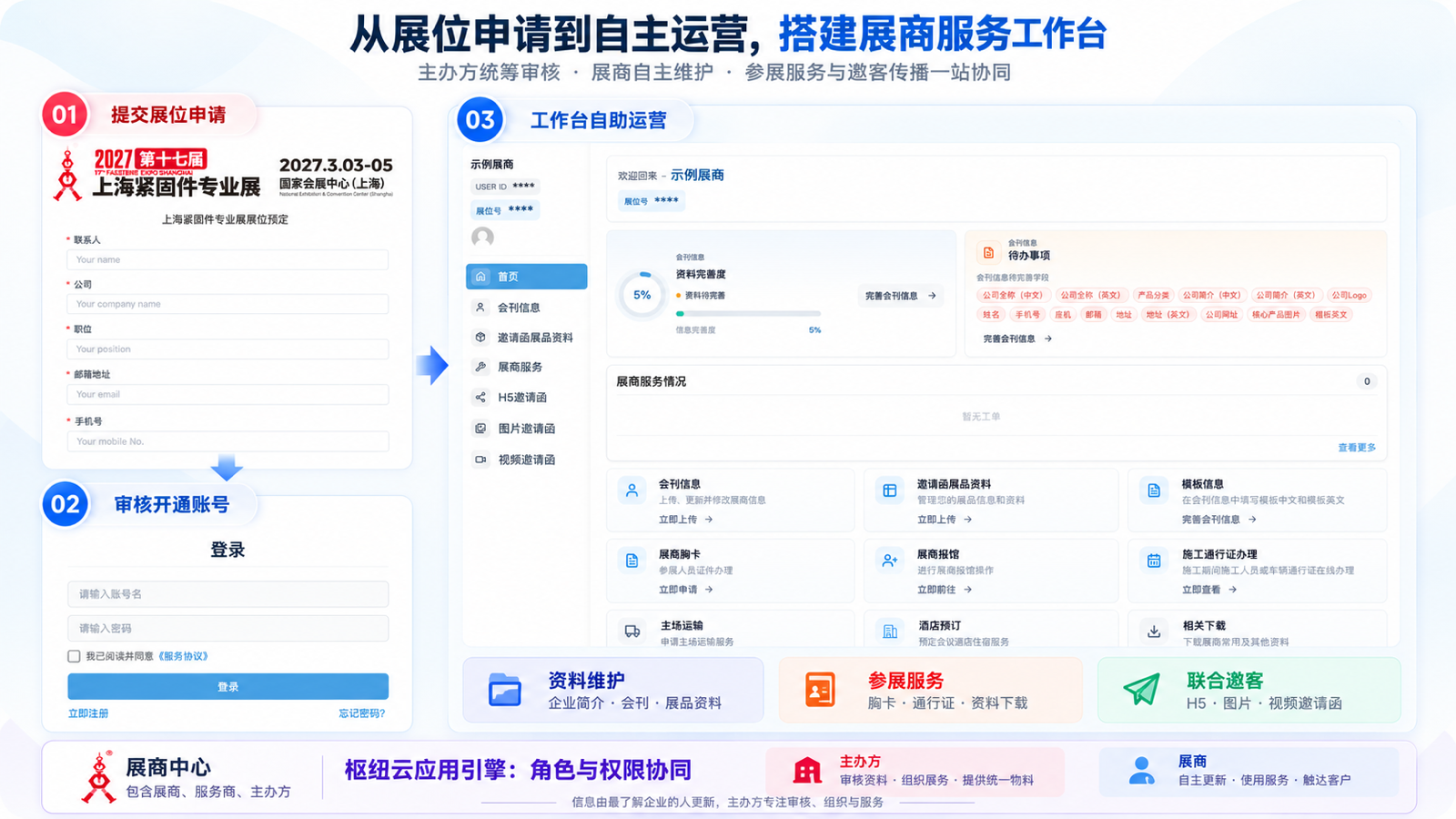Click the 视频邀请函 video icon

point(480,460)
